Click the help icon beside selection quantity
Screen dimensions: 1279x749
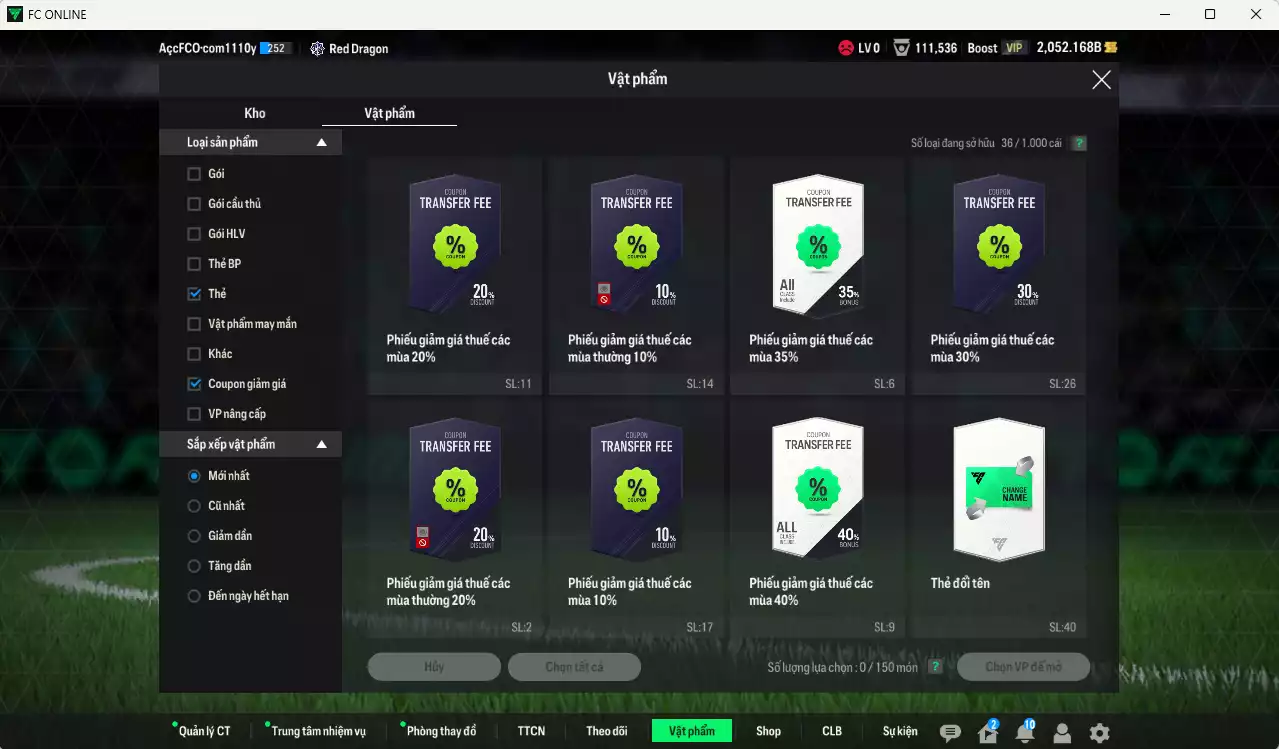tap(935, 667)
